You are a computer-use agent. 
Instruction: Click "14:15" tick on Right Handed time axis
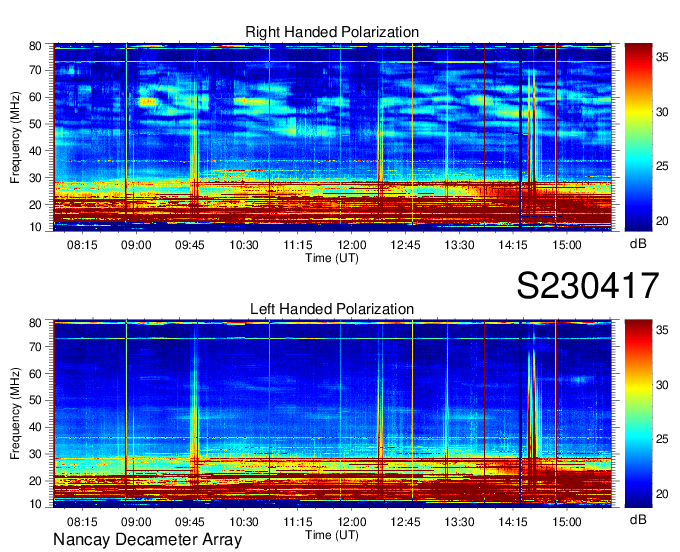[x=513, y=245]
